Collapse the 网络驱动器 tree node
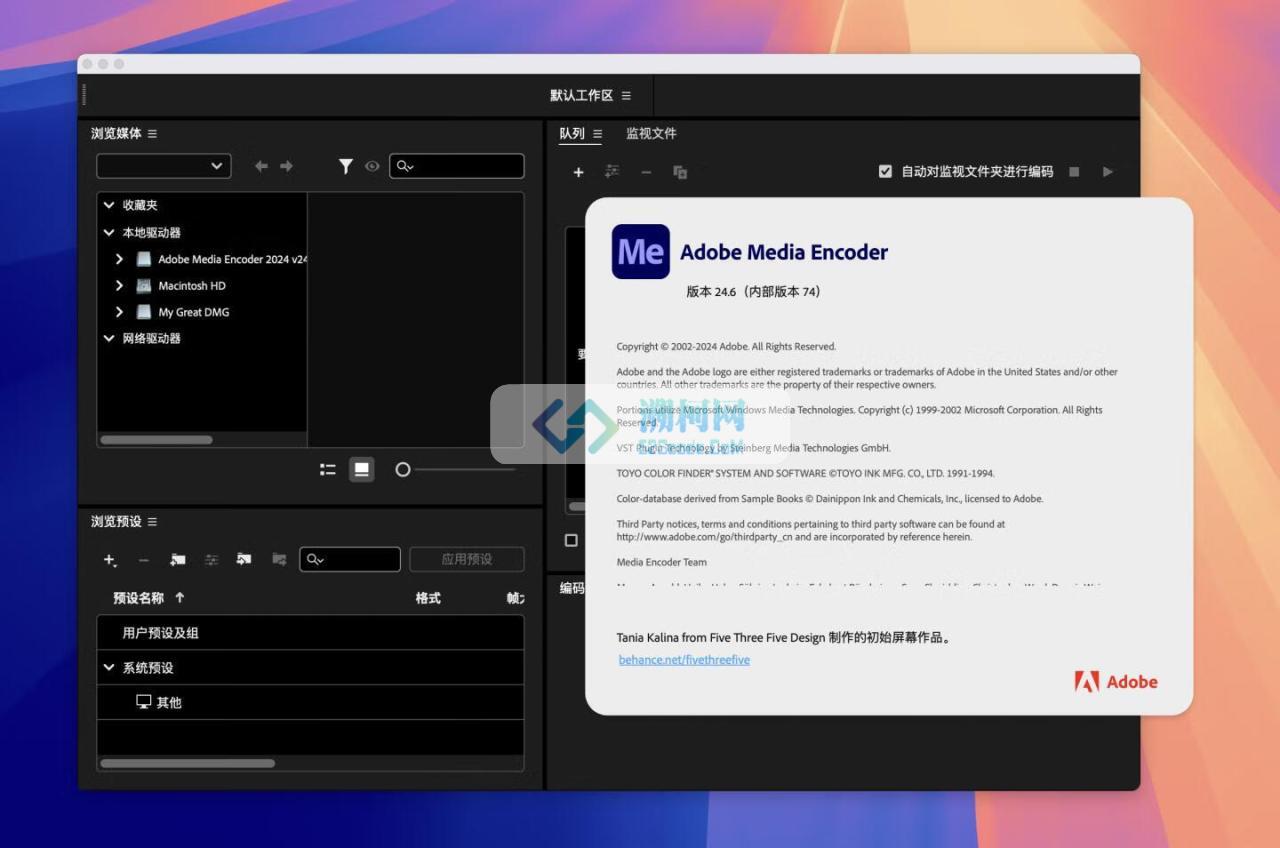1280x848 pixels. pyautogui.click(x=109, y=338)
